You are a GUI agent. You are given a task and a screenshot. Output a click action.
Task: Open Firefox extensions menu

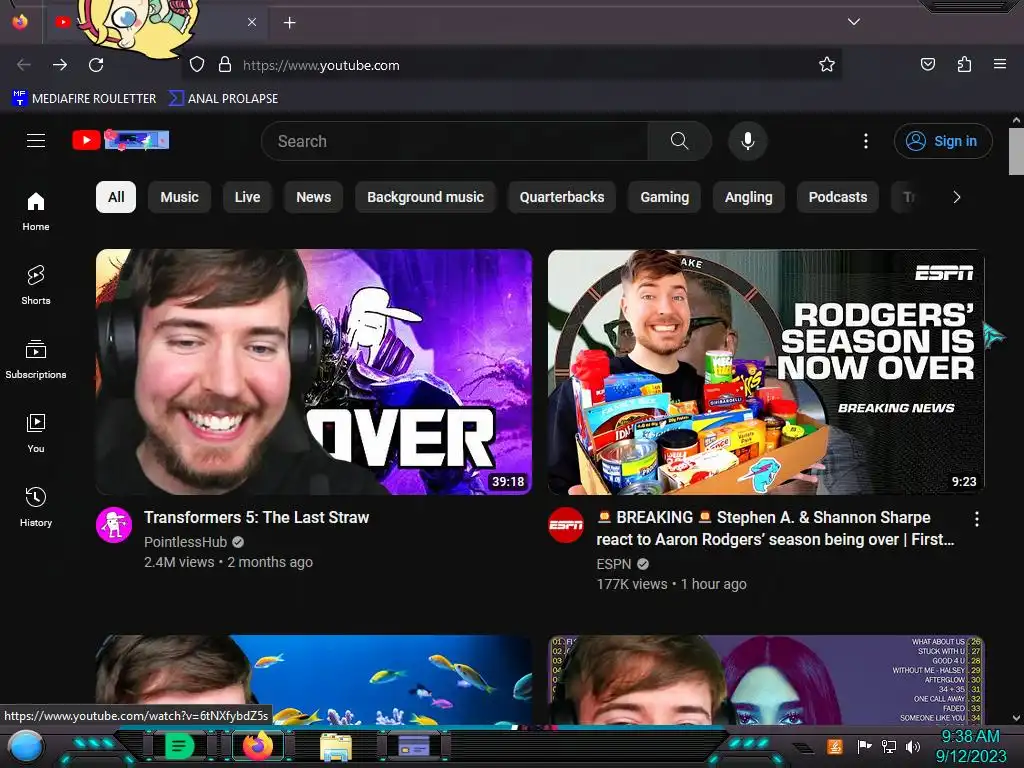click(964, 65)
